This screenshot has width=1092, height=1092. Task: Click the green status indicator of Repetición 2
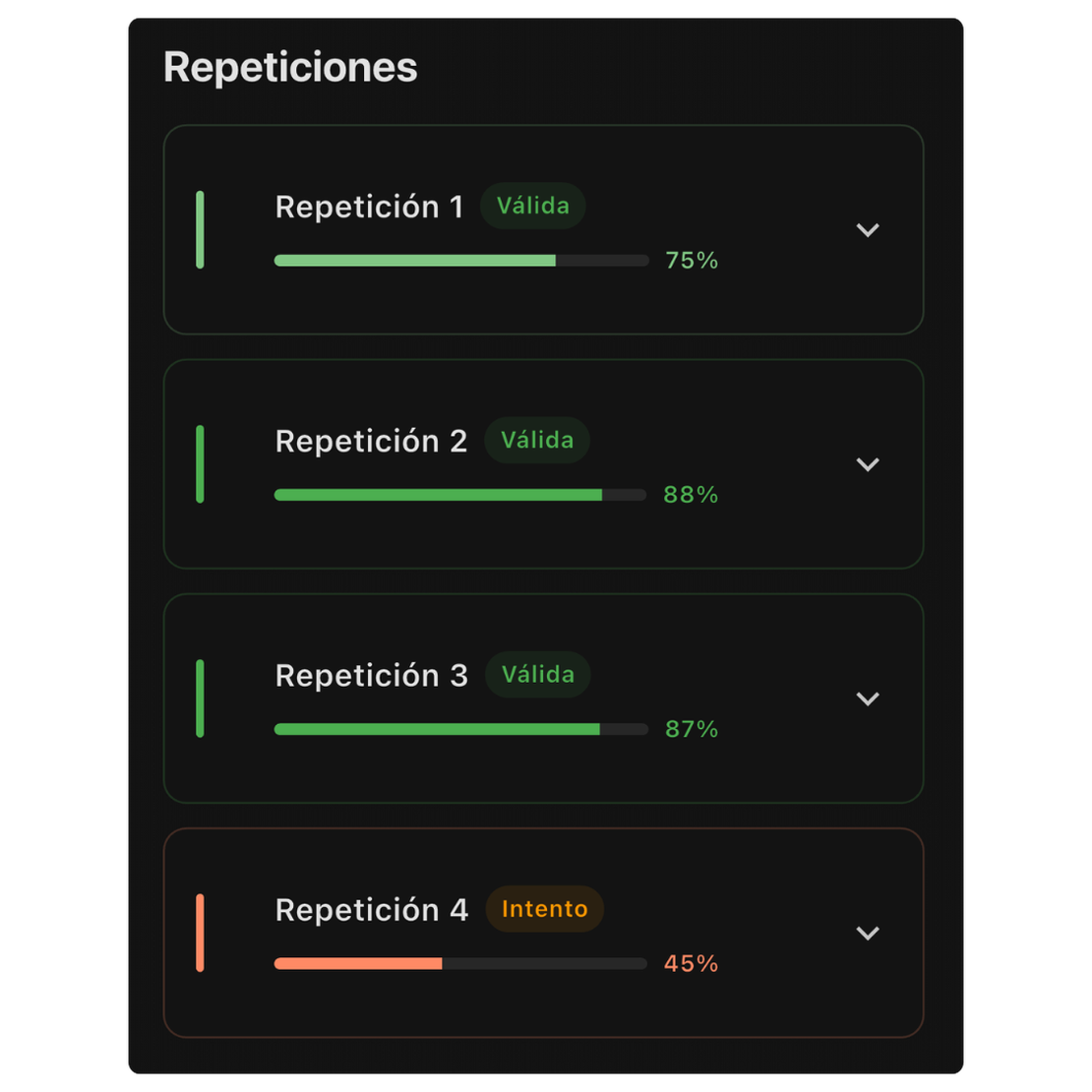click(x=200, y=463)
